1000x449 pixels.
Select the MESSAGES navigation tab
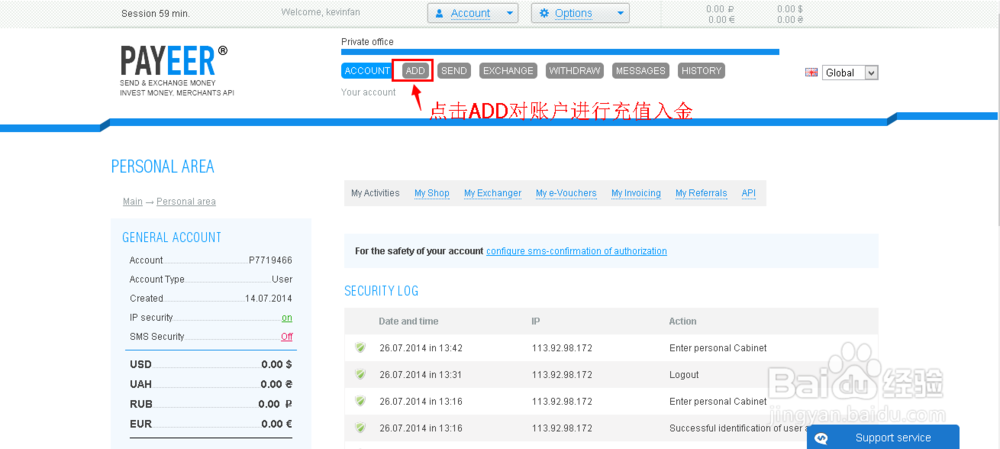pyautogui.click(x=641, y=71)
